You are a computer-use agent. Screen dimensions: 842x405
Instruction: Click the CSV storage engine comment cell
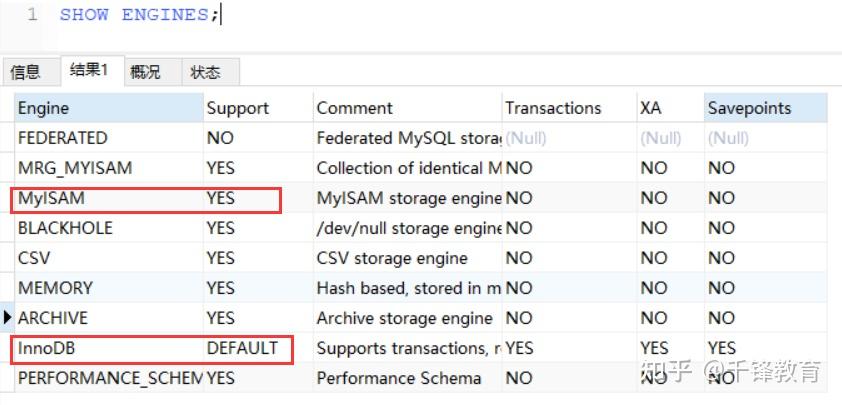pyautogui.click(x=408, y=258)
